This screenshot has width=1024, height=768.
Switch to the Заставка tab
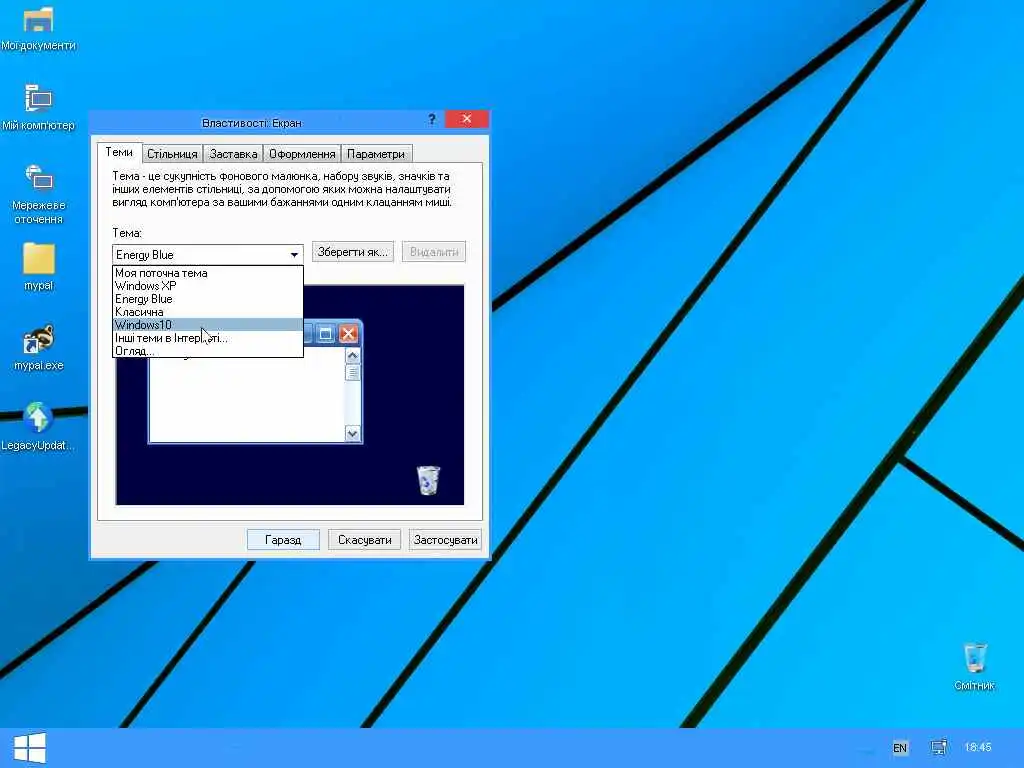[233, 154]
